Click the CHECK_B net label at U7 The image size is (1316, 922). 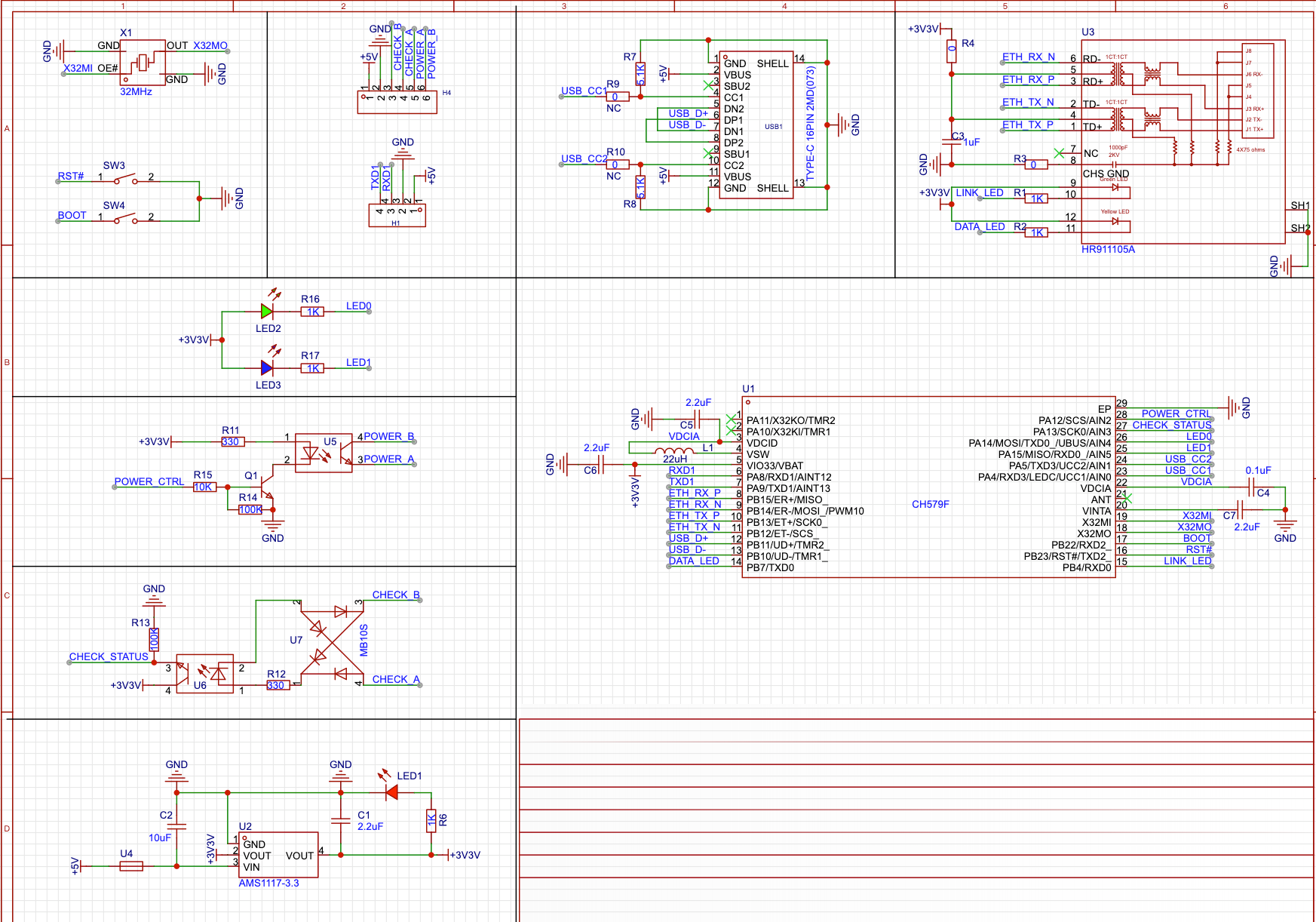click(x=396, y=595)
